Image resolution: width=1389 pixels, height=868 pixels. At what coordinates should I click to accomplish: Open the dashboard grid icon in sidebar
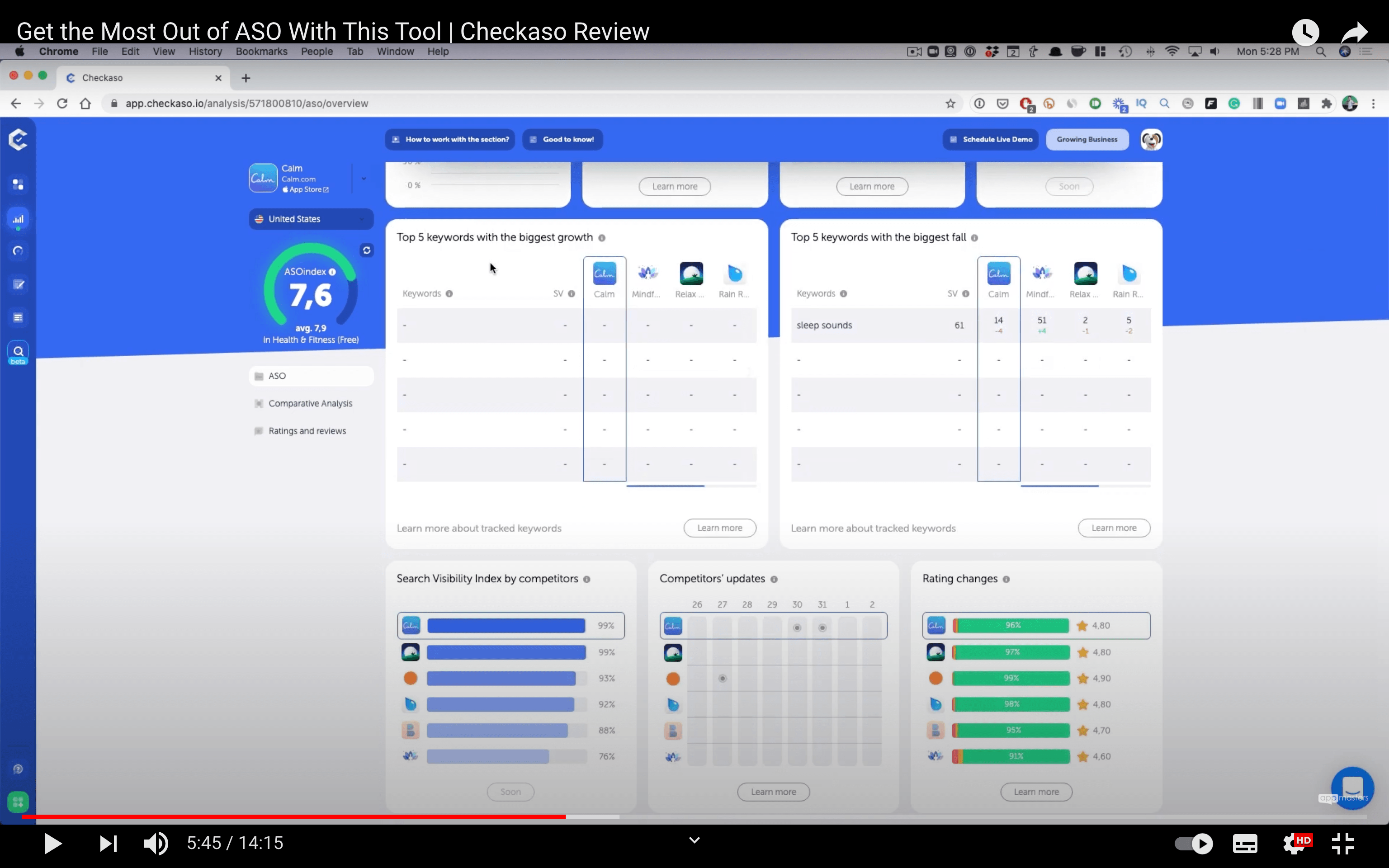click(18, 184)
